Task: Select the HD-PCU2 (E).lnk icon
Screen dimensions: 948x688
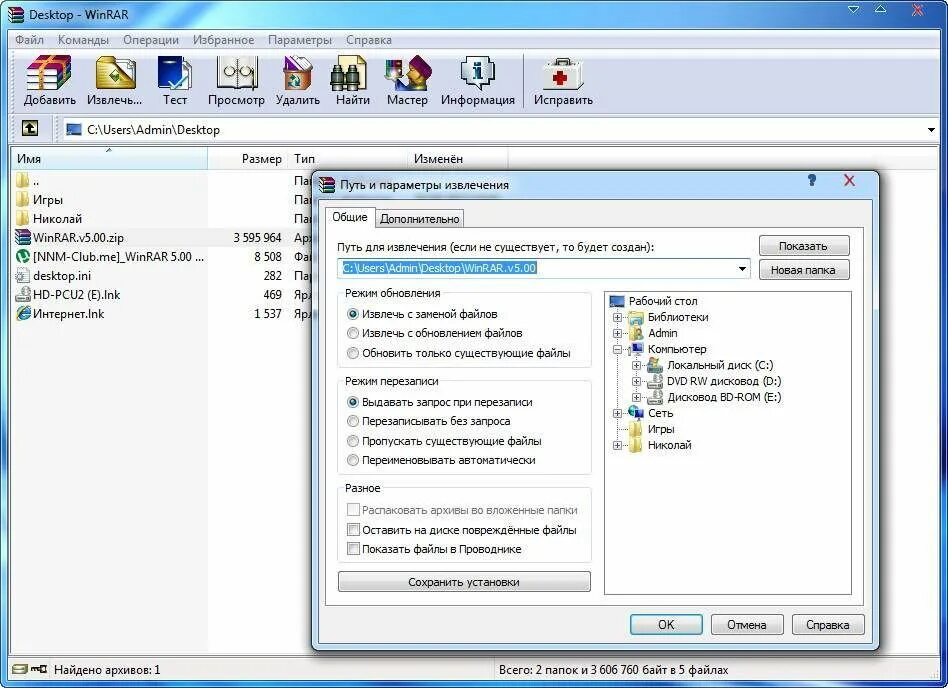Action: click(x=23, y=294)
